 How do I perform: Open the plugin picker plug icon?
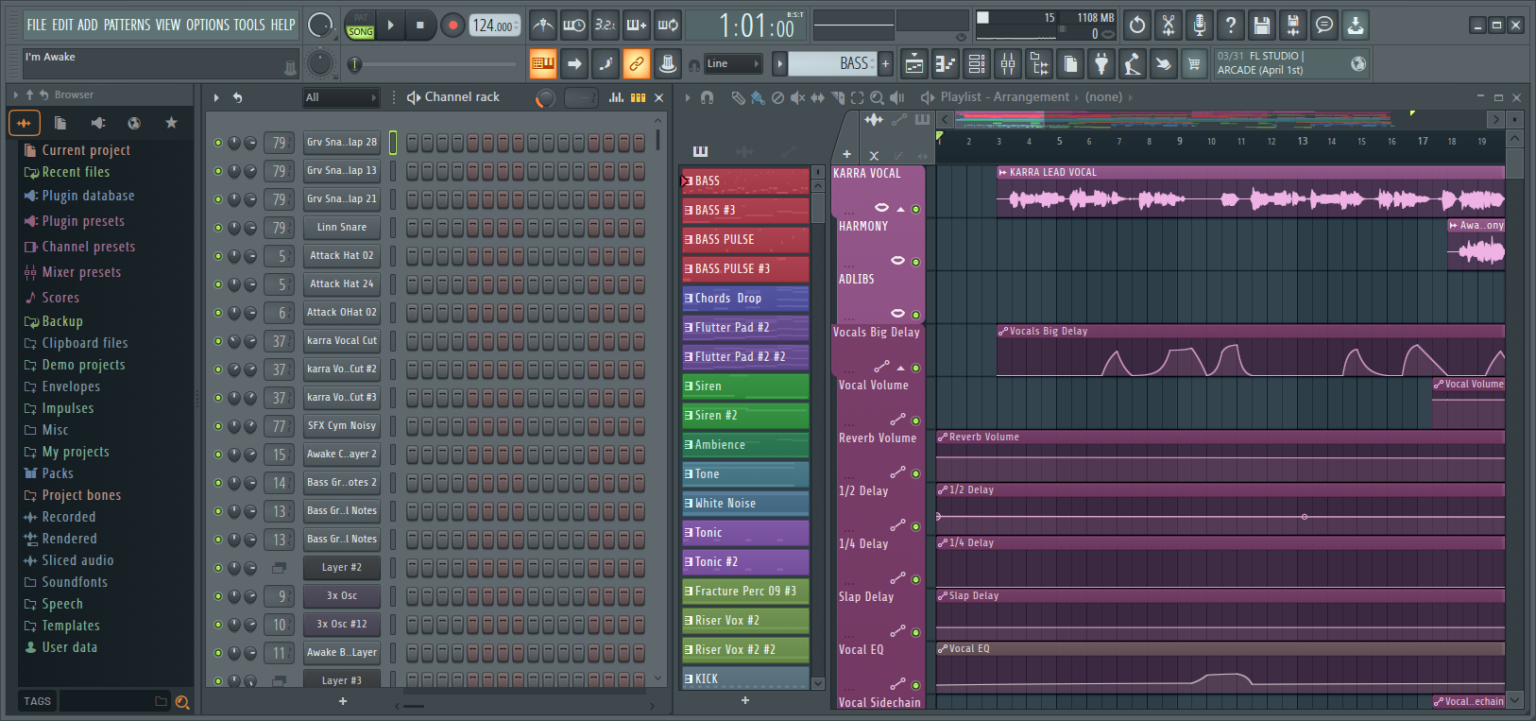click(x=1101, y=64)
